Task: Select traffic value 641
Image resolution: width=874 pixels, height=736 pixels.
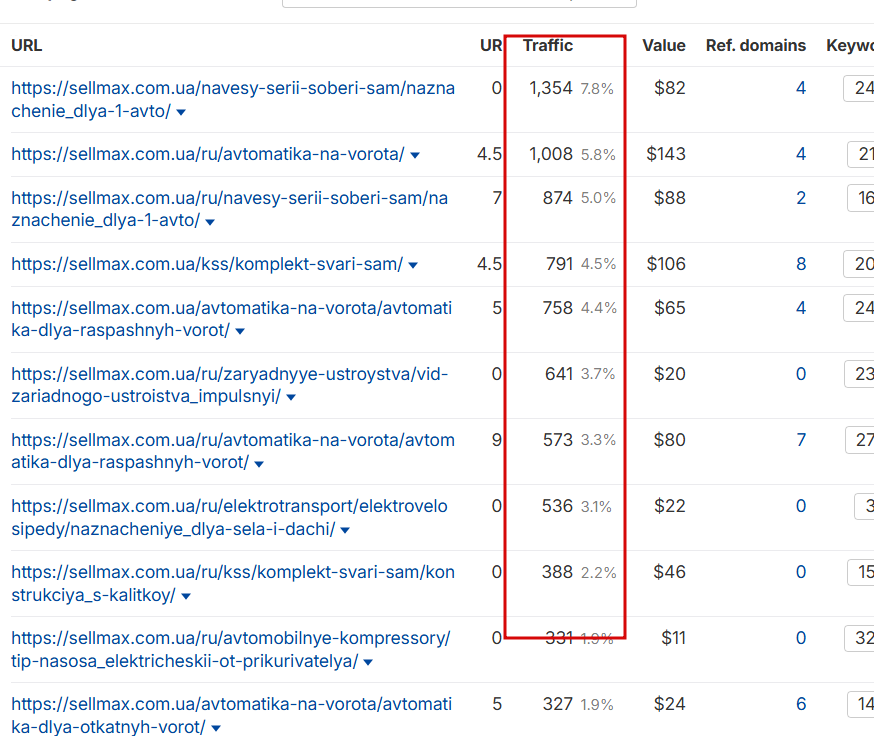Action: 559,374
